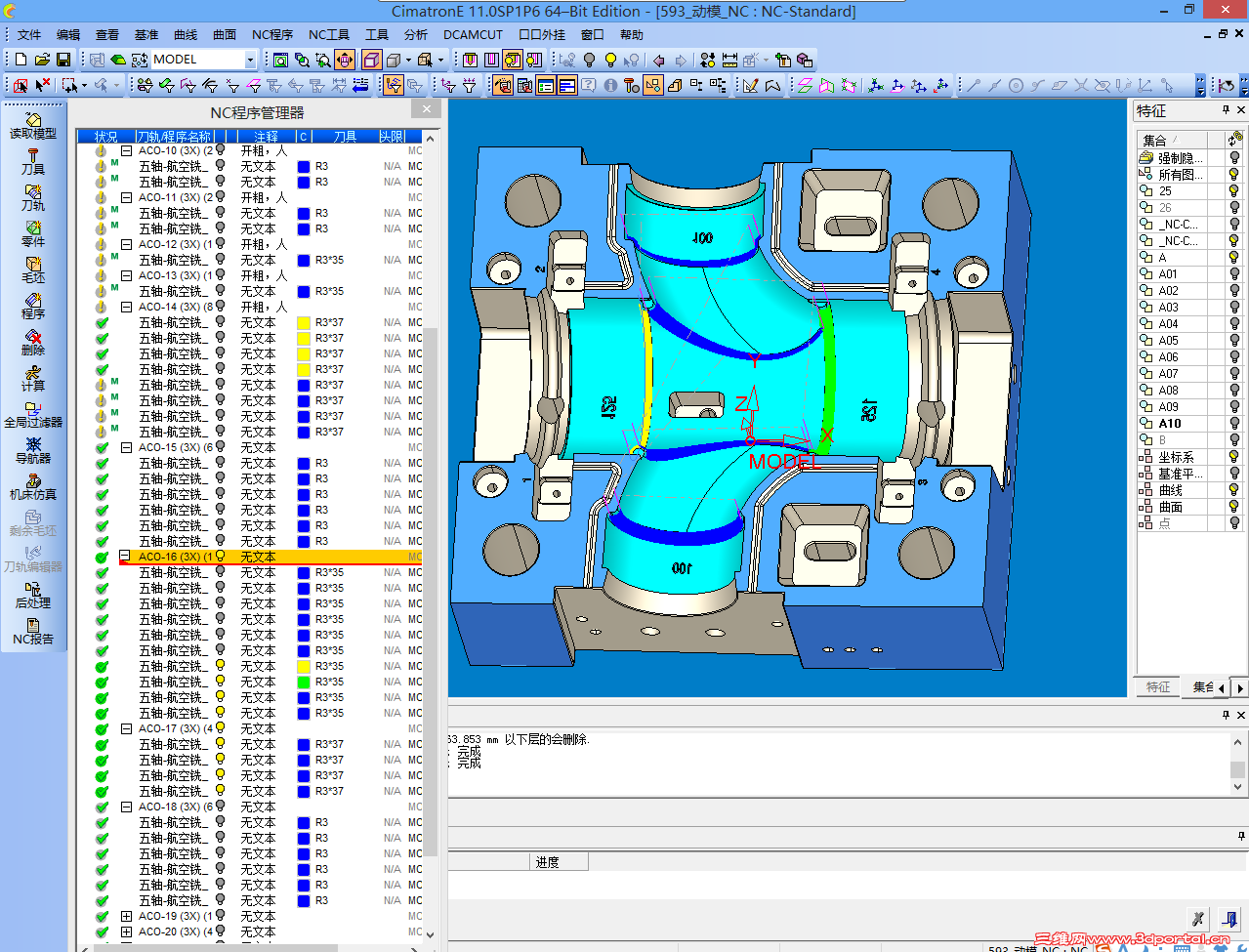Open the 编辑 (Edit) menu

[68, 34]
